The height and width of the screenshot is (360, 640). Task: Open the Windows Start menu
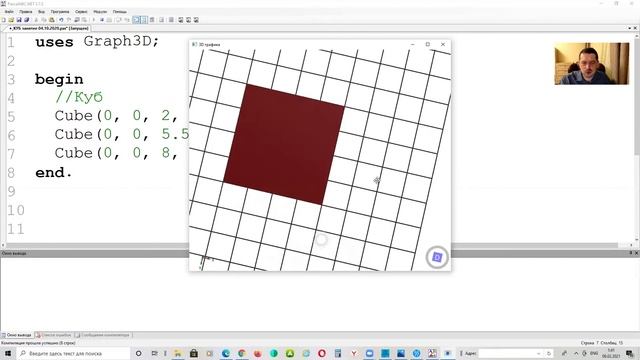tap(8, 353)
